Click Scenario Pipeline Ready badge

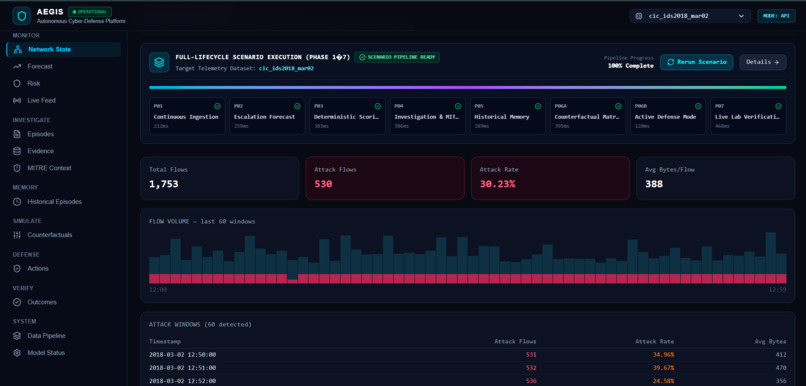[x=397, y=57]
